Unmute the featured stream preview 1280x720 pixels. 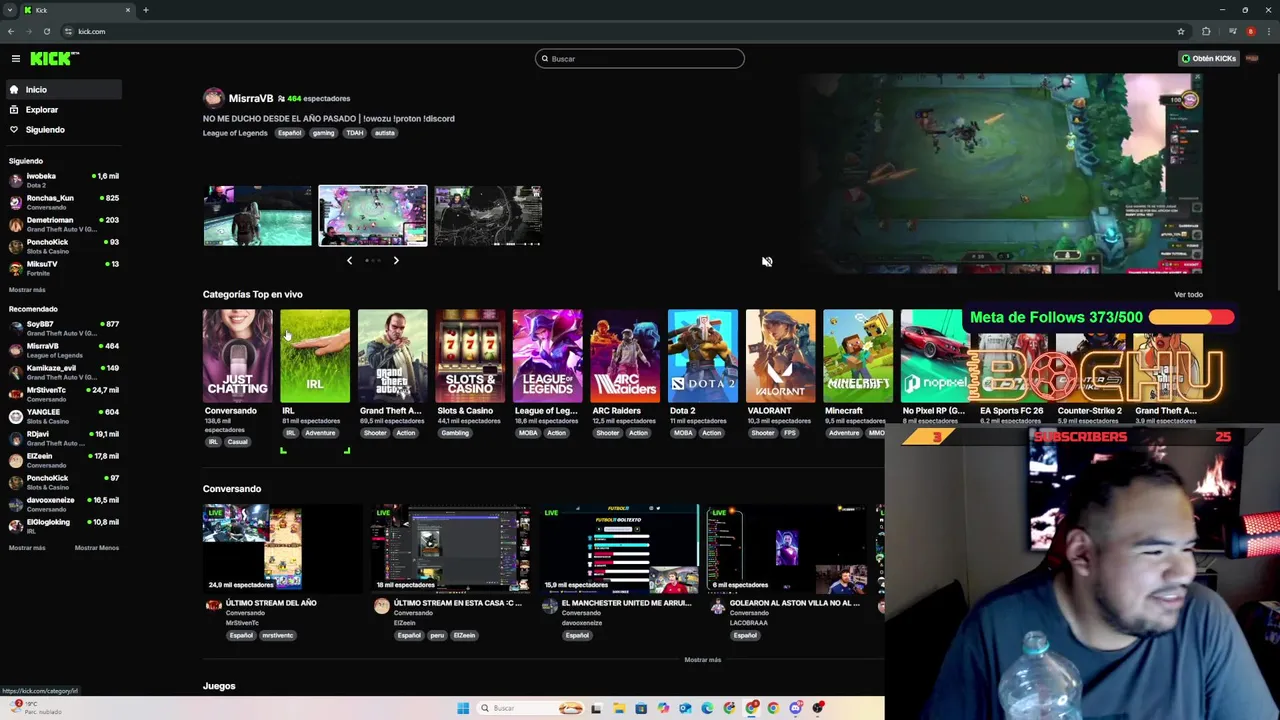(x=767, y=262)
